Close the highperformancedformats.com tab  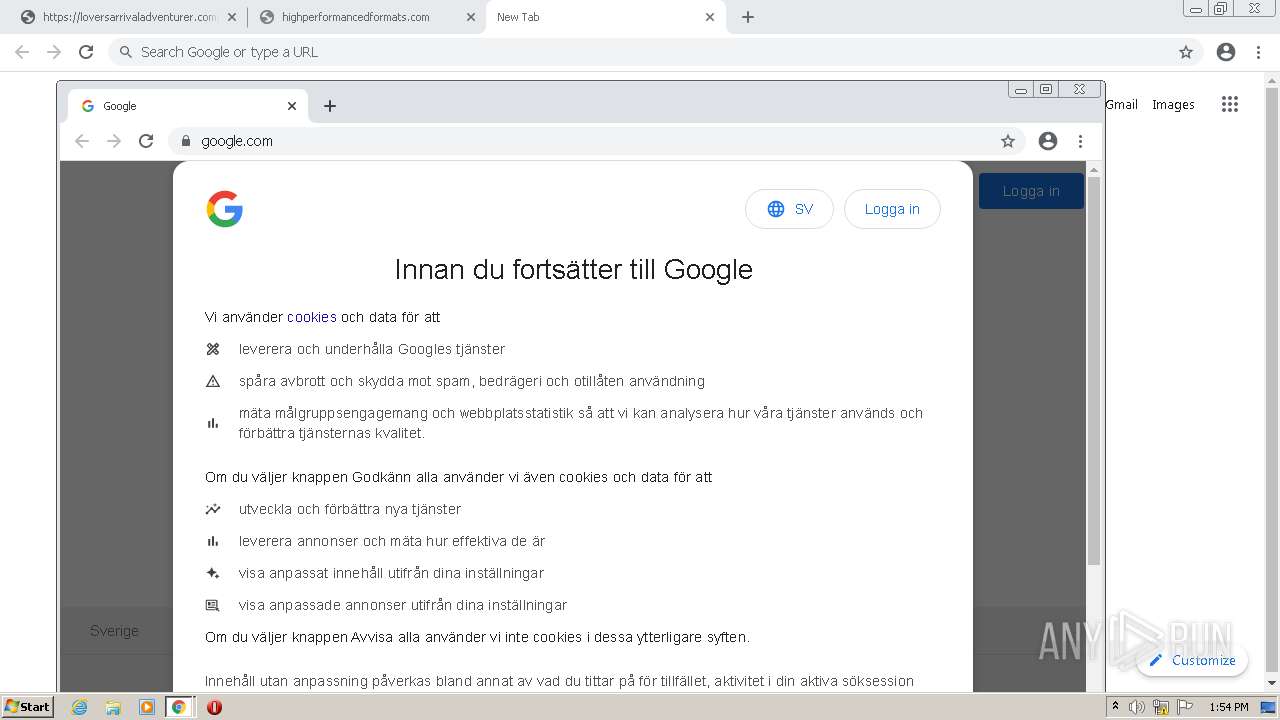(x=471, y=17)
